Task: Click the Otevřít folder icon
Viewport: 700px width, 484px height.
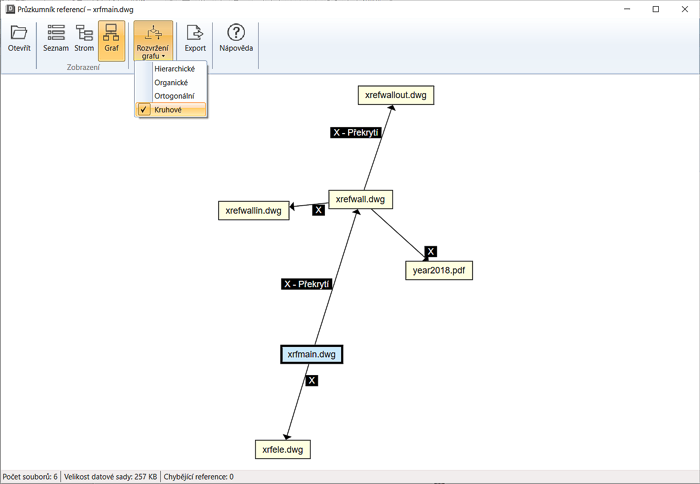Action: point(19,34)
